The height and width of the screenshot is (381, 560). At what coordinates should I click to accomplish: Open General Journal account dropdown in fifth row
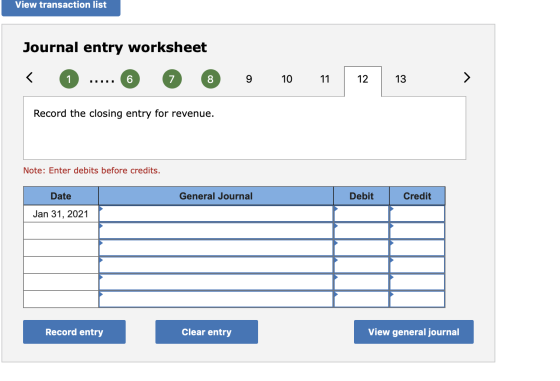tap(216, 282)
